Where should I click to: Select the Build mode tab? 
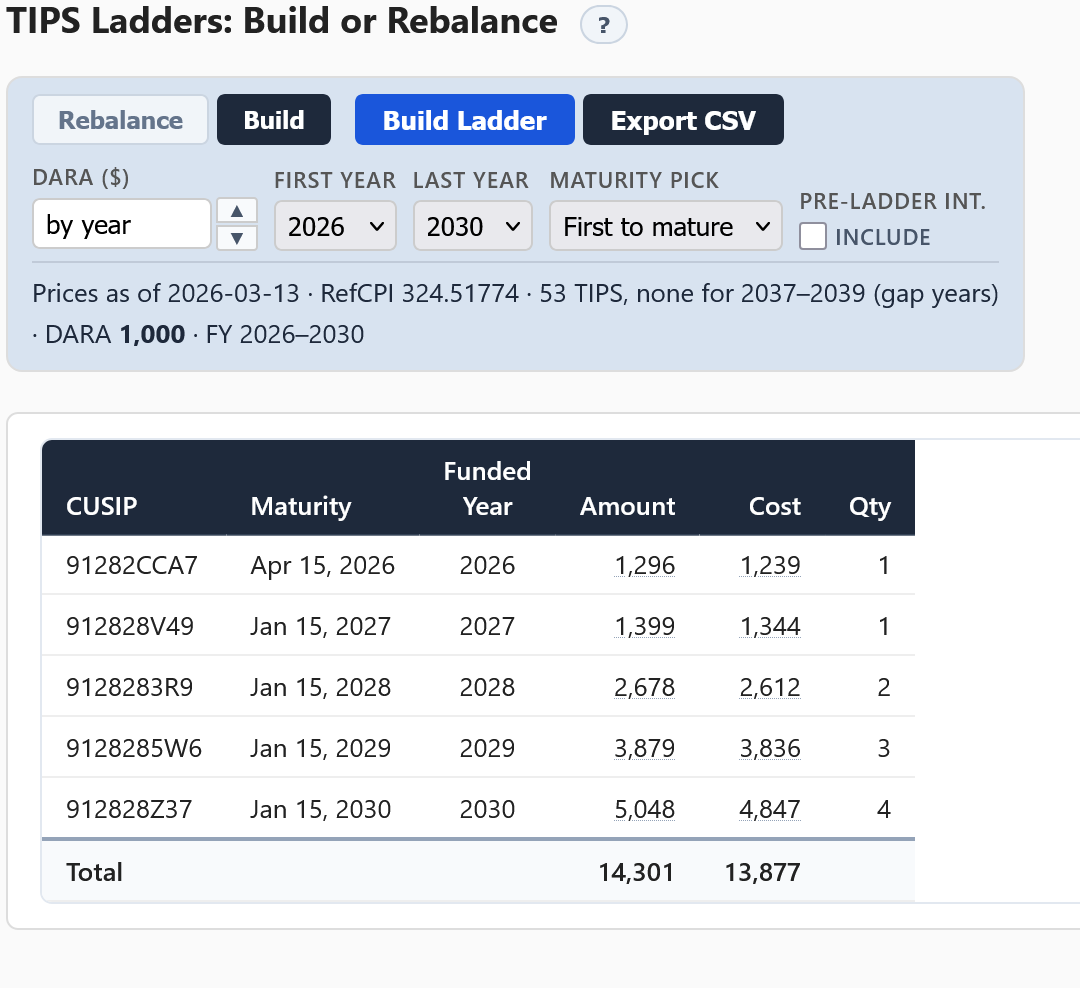tap(274, 120)
